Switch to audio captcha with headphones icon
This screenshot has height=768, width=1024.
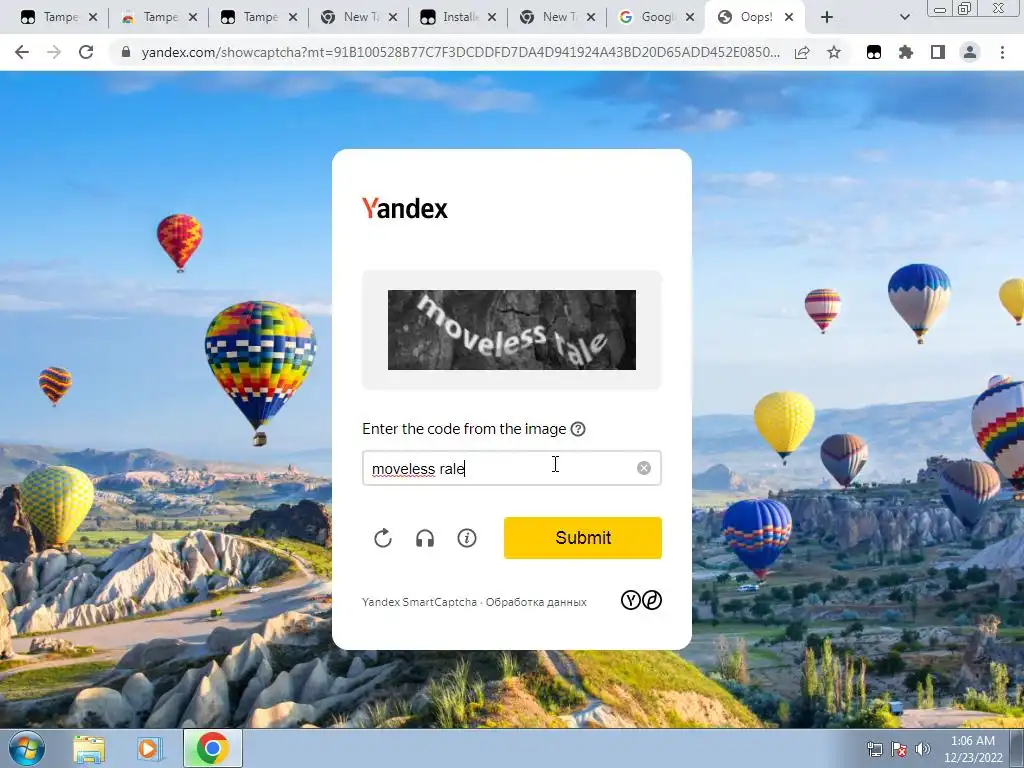[425, 538]
